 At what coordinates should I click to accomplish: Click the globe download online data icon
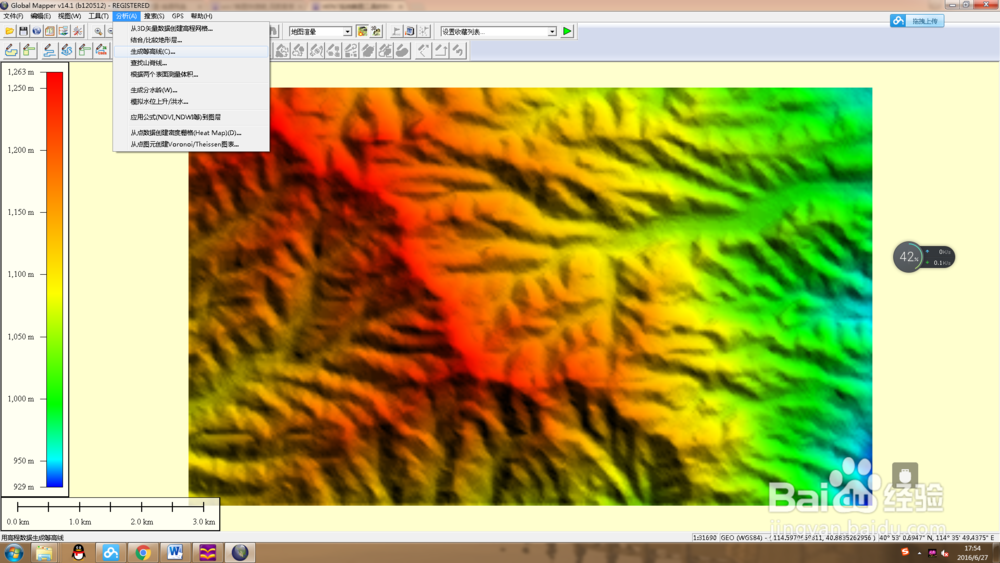pos(36,31)
